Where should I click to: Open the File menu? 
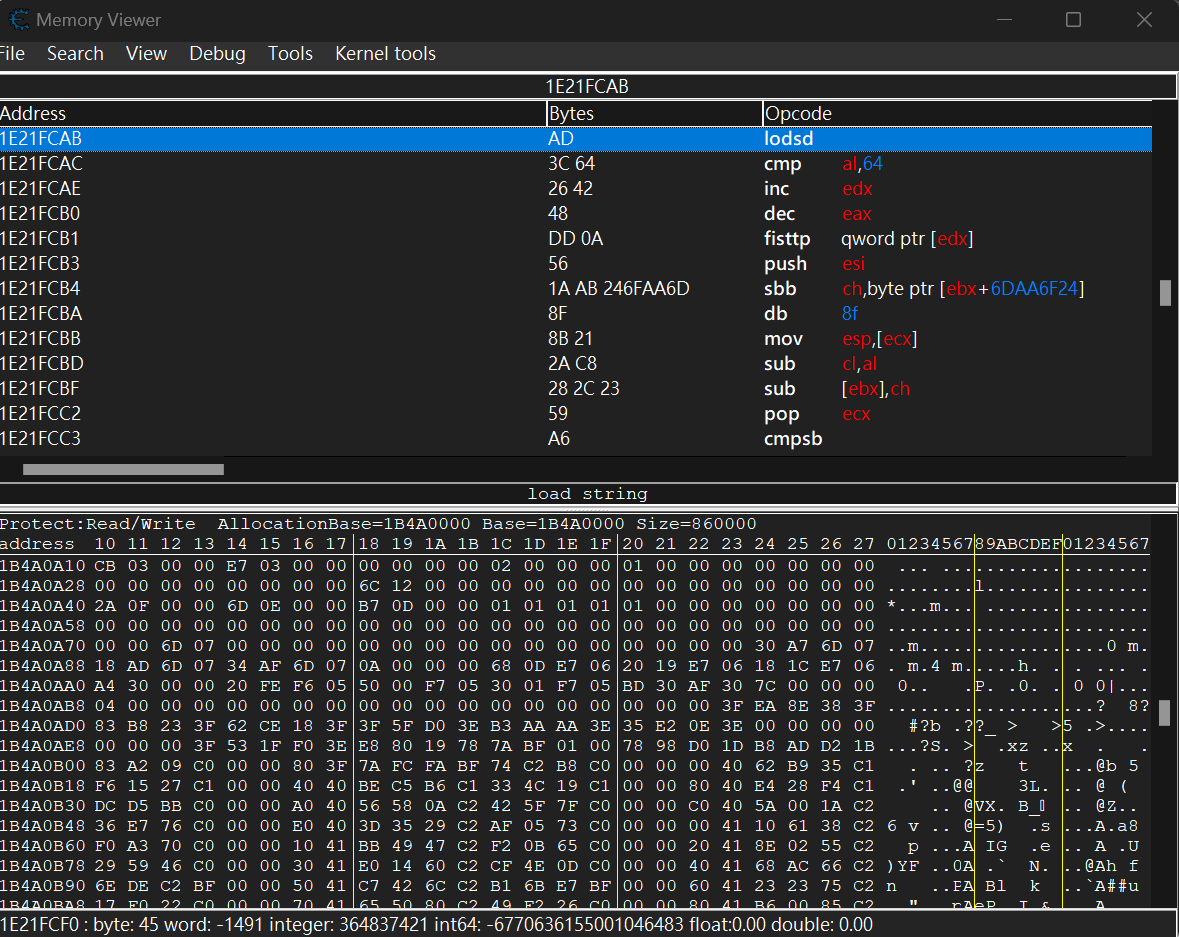click(12, 54)
